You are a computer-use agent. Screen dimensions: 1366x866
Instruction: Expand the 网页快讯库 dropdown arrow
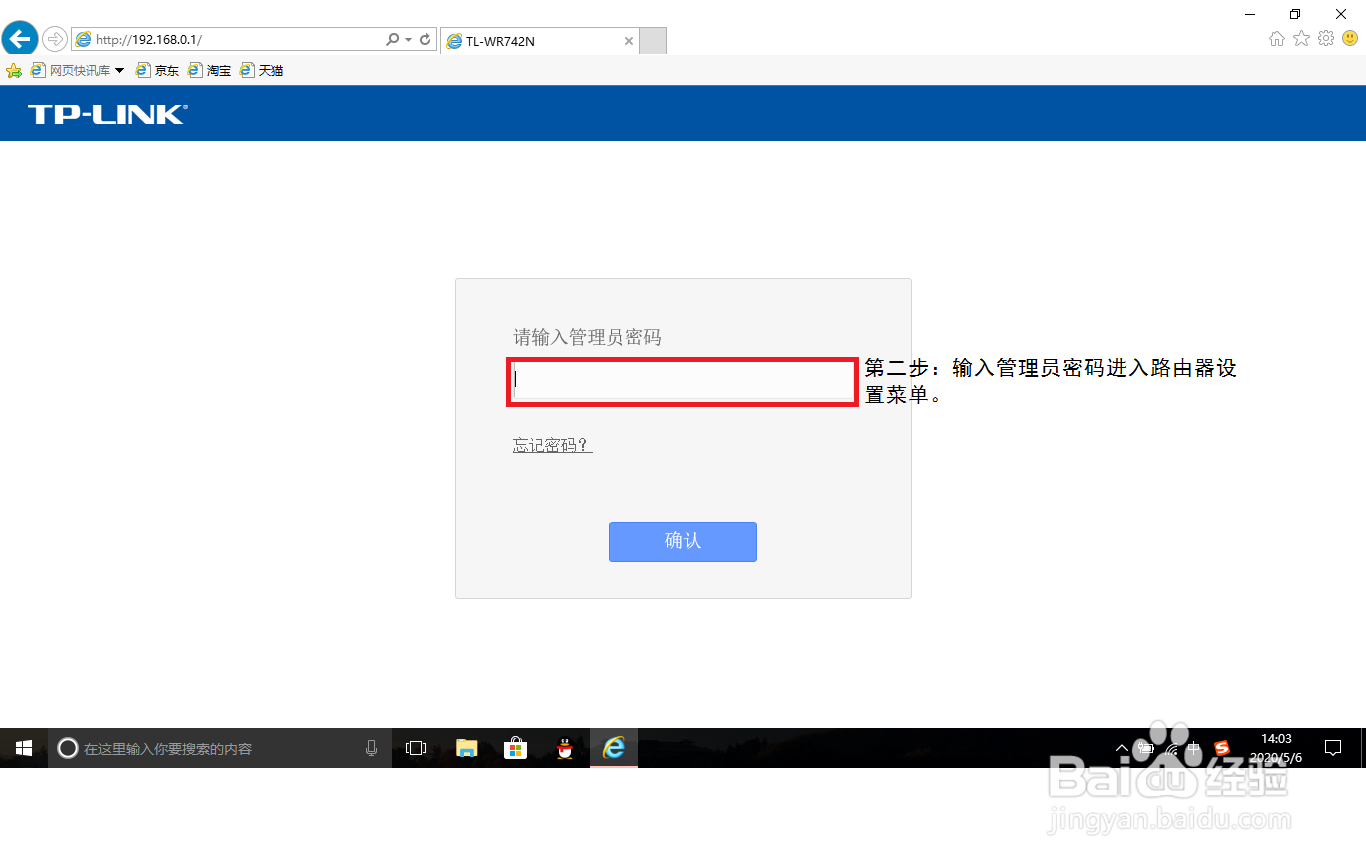click(120, 70)
